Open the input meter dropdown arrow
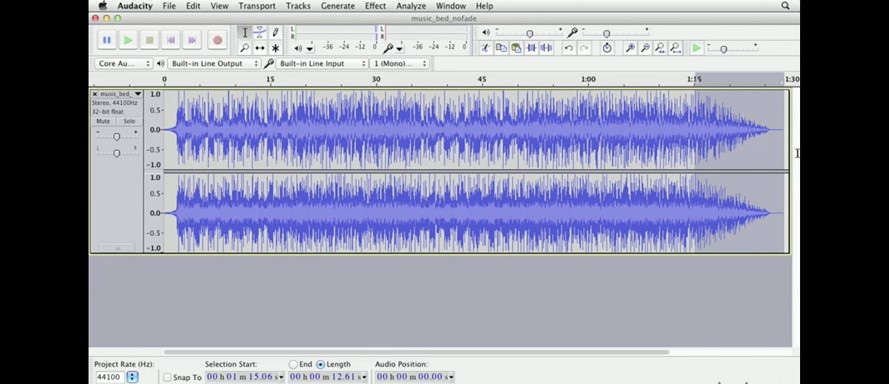The height and width of the screenshot is (384, 889). (x=400, y=49)
